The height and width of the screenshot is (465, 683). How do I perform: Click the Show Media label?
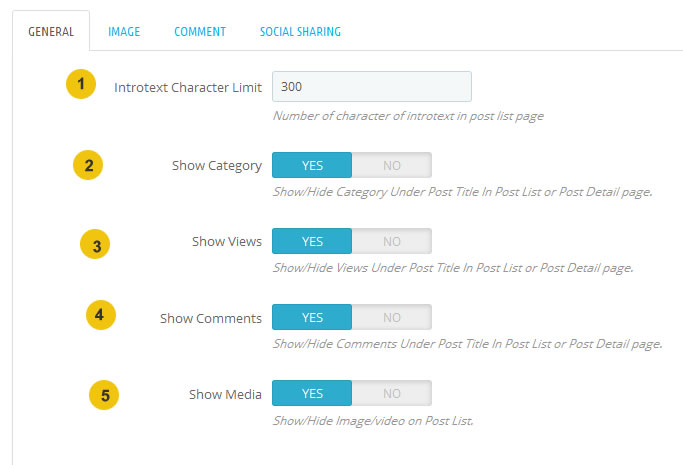225,394
